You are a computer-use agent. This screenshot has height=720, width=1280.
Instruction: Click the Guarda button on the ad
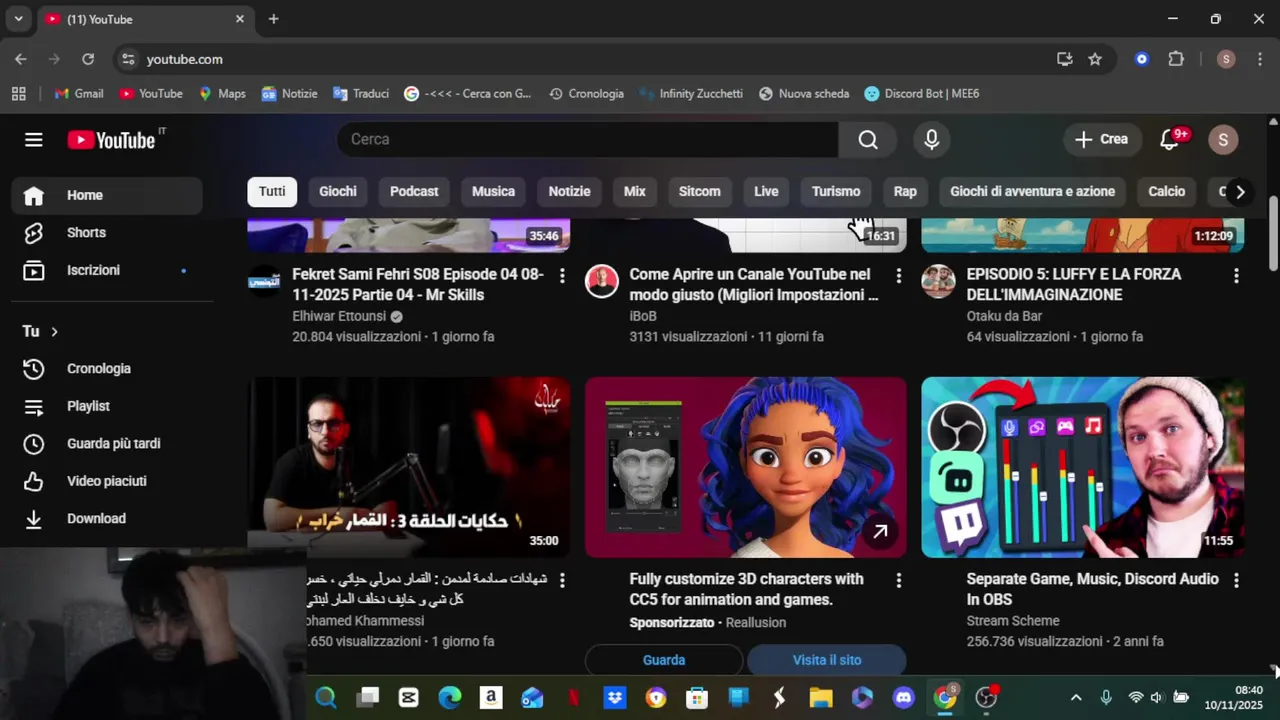664,660
